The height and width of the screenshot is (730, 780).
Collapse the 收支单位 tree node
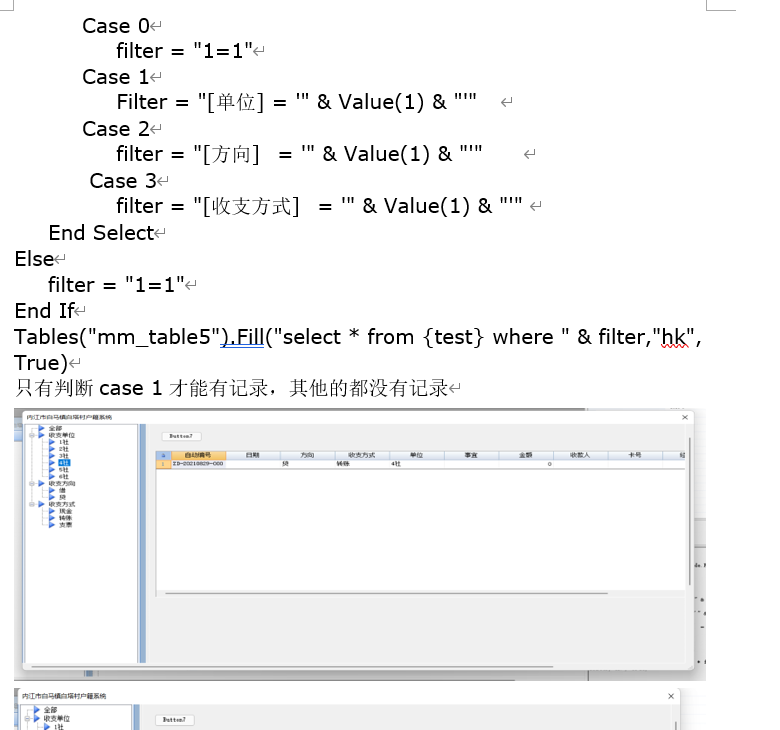point(31,436)
